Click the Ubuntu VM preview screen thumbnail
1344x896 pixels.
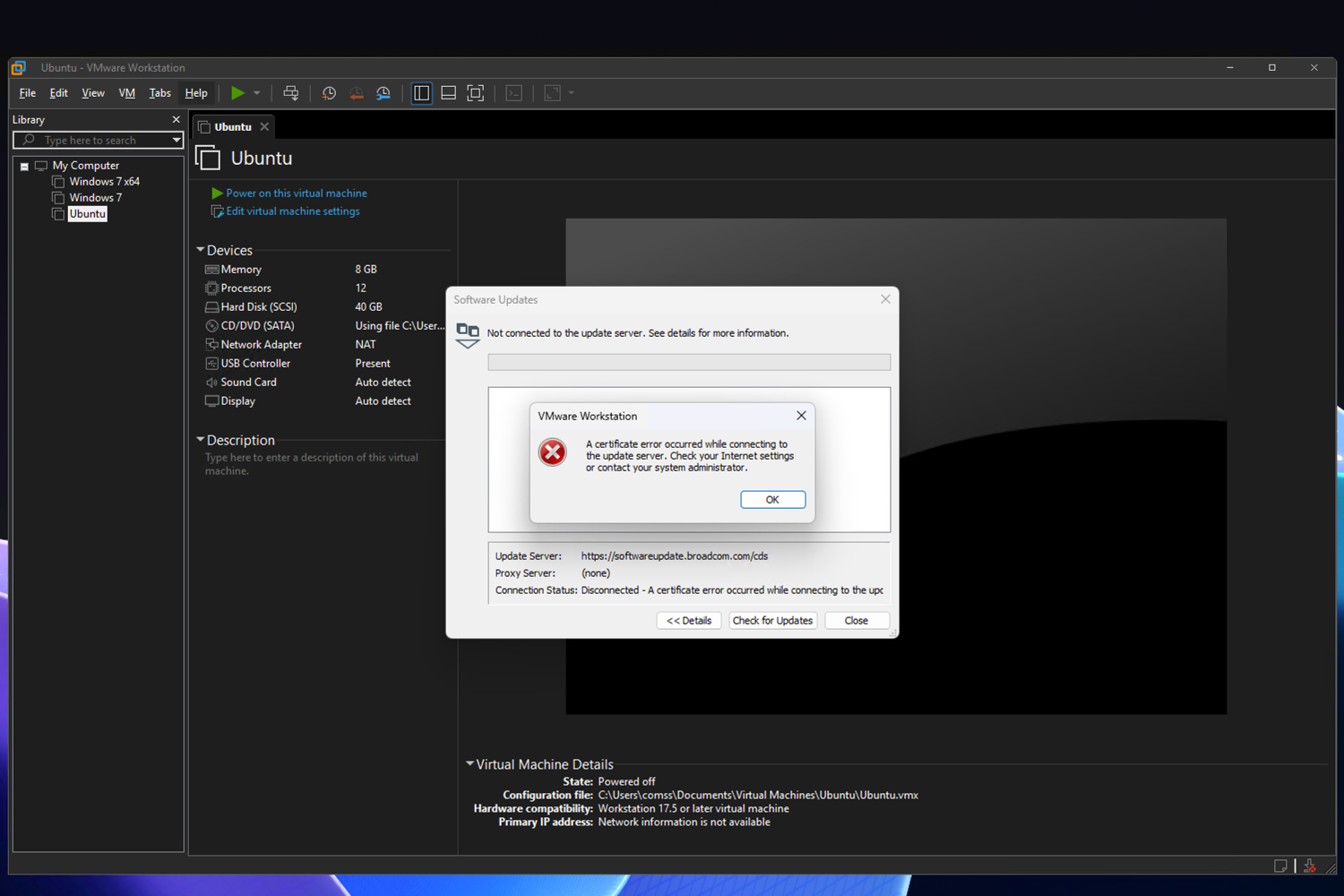[x=896, y=466]
